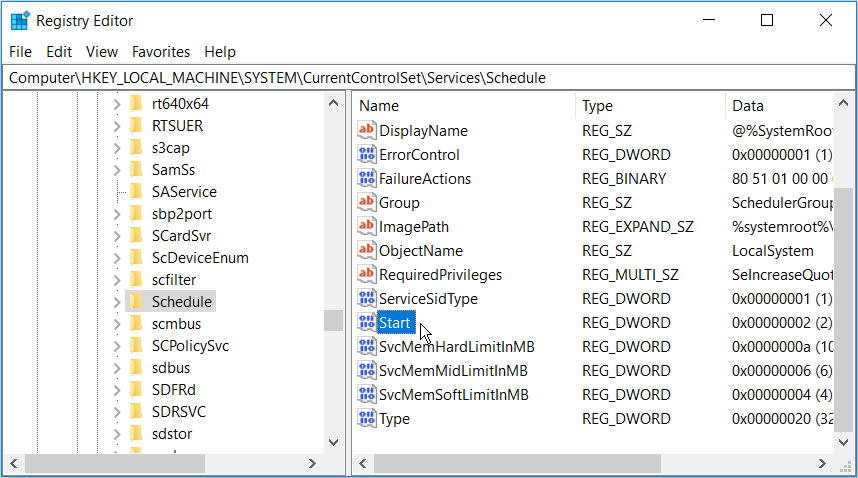The image size is (858, 478).
Task: Click the DisplayName string value icon
Action: pyautogui.click(x=366, y=131)
